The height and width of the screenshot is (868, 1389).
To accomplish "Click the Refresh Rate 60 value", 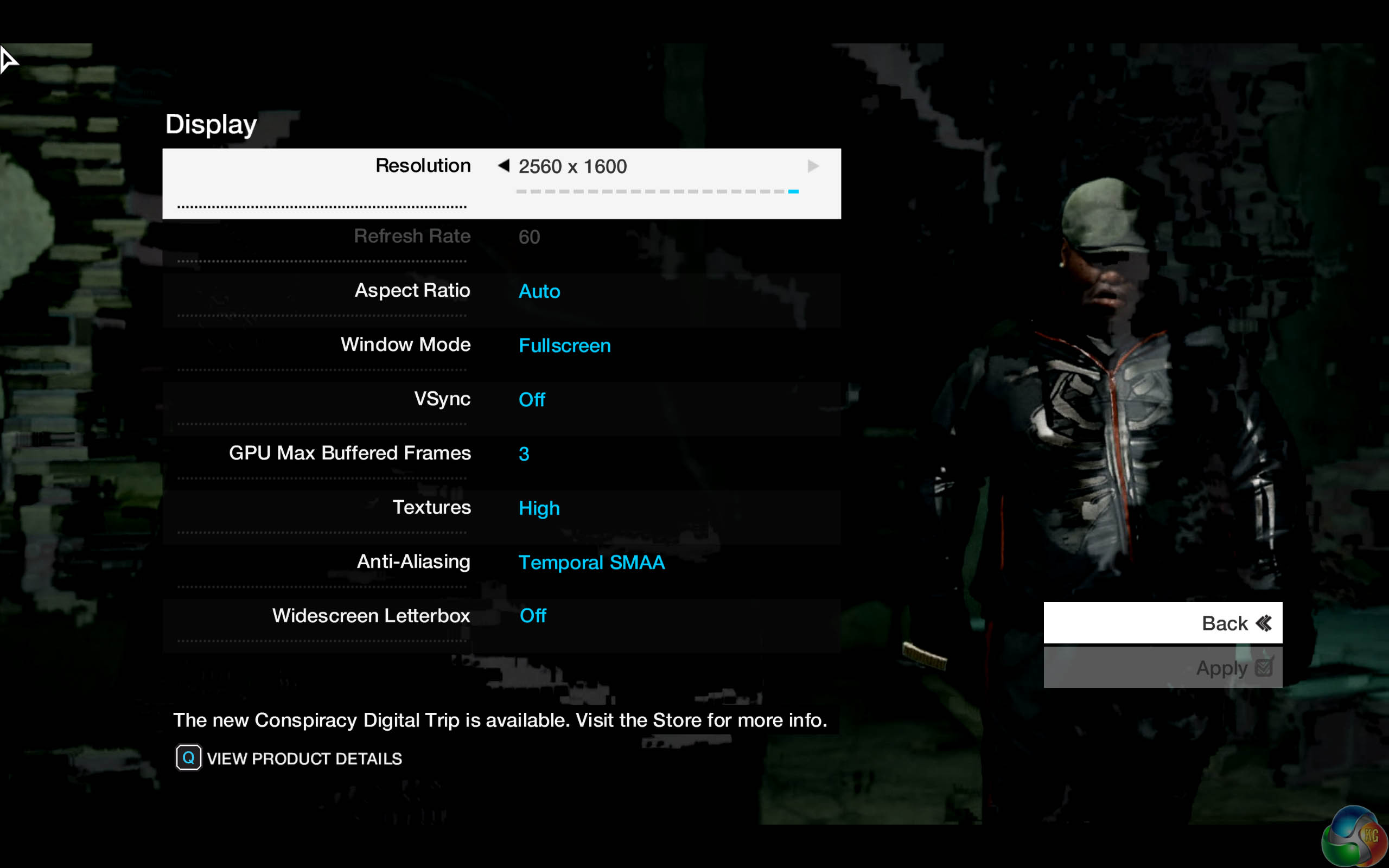I will pos(528,237).
